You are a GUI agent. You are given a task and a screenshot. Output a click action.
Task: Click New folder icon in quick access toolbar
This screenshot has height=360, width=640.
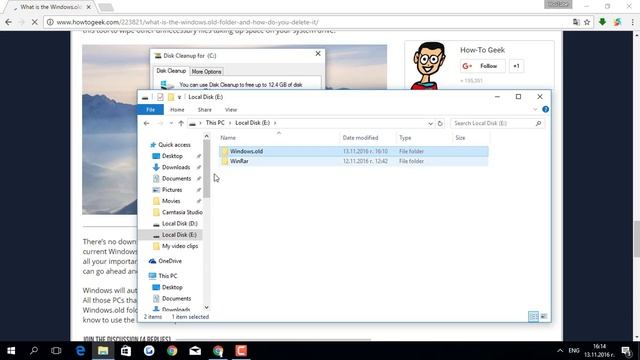point(171,97)
